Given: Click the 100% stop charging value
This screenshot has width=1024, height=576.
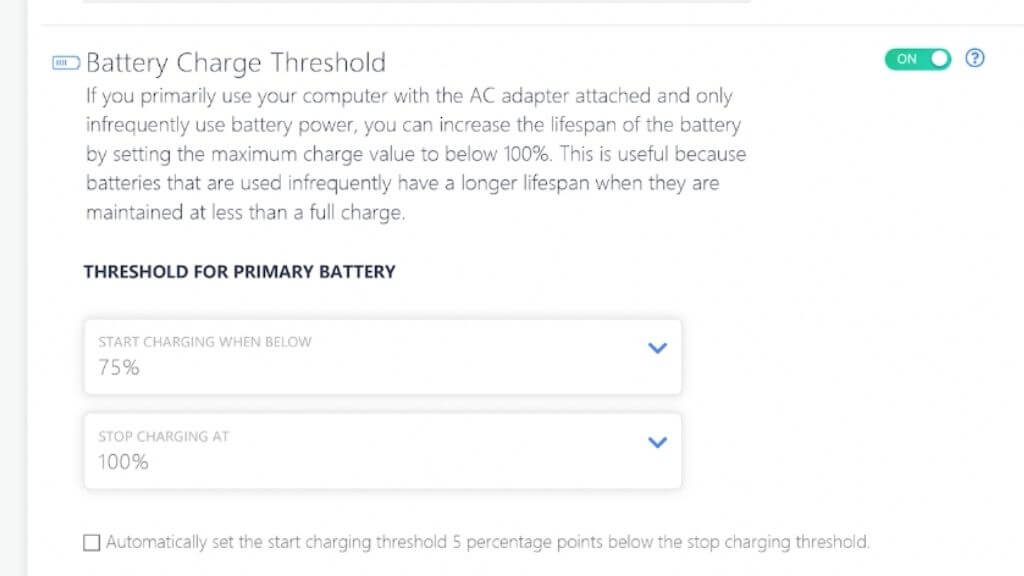Looking at the screenshot, I should 123,462.
